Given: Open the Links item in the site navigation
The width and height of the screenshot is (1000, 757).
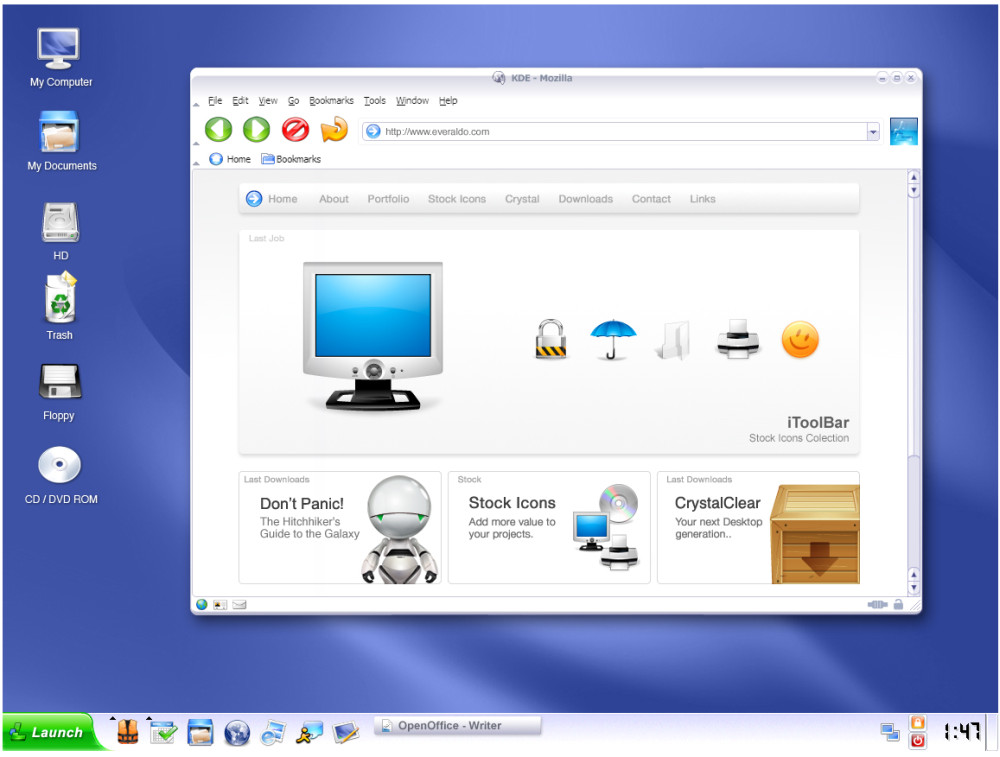Looking at the screenshot, I should (x=702, y=199).
